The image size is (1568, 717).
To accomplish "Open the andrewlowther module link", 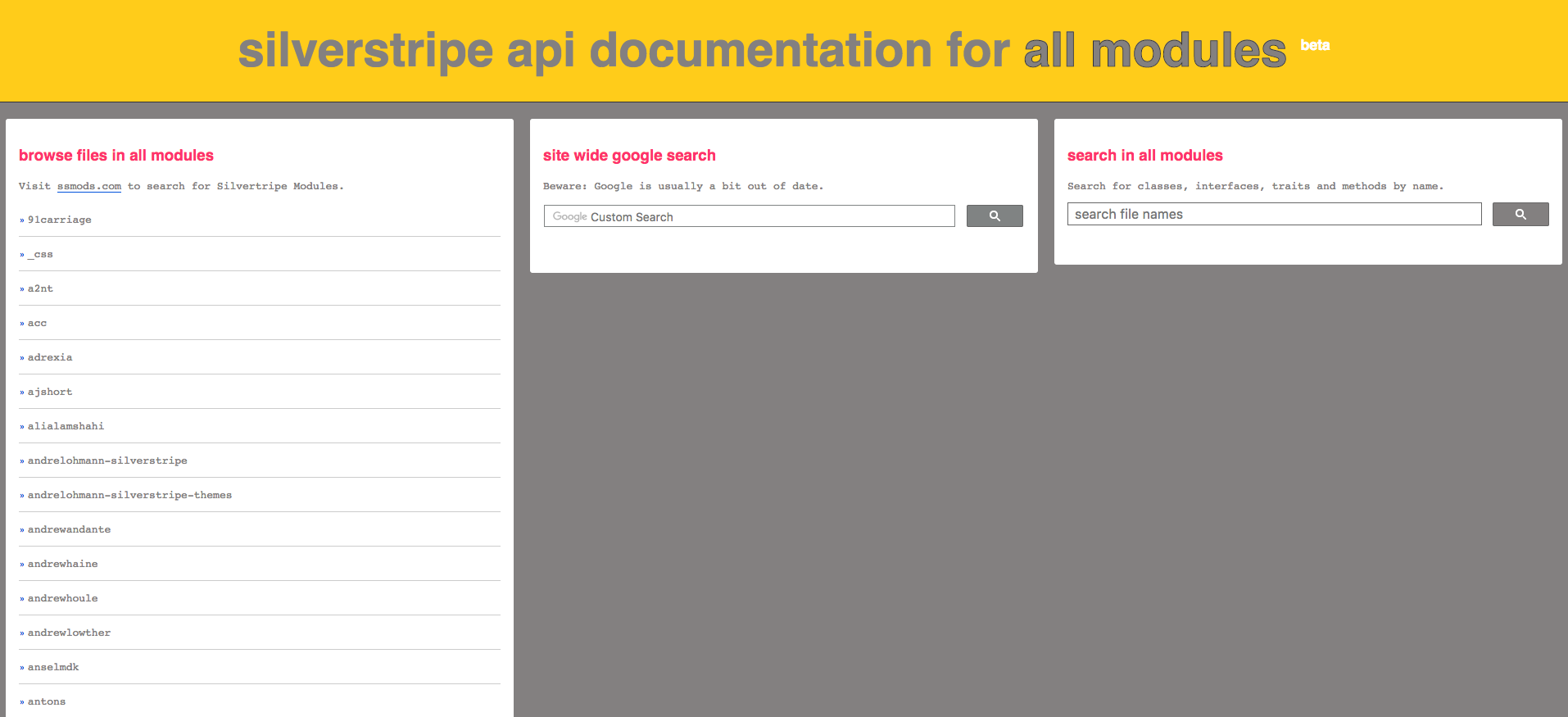I will (69, 633).
